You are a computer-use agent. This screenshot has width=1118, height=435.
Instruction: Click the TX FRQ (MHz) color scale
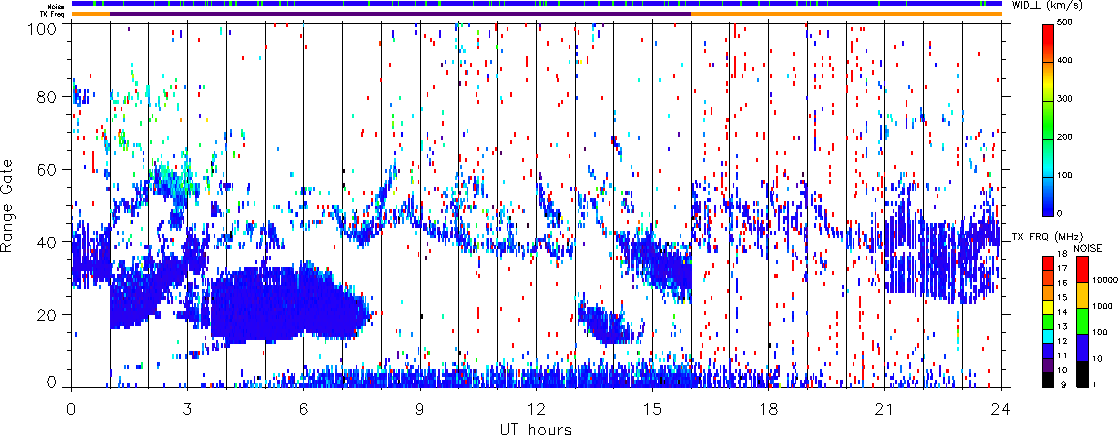coord(1047,322)
